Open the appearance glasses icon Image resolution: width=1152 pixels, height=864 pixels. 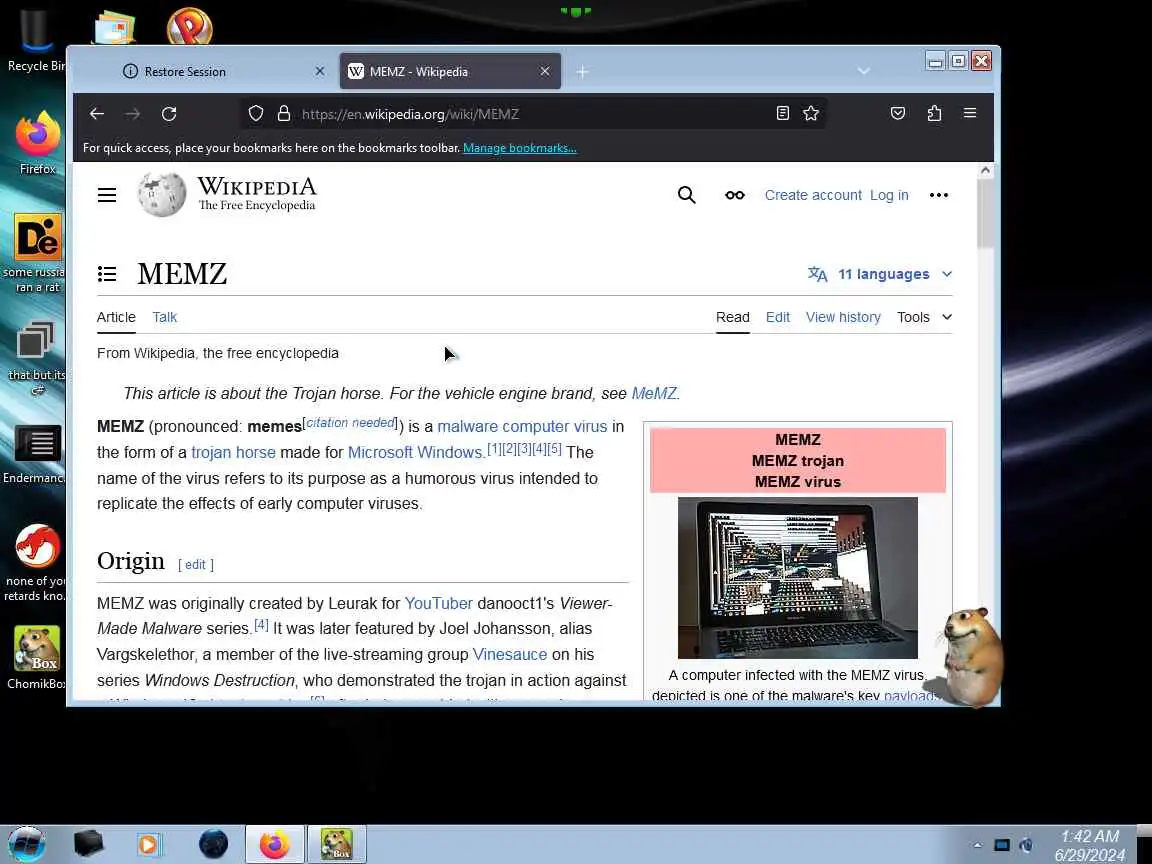click(x=735, y=195)
